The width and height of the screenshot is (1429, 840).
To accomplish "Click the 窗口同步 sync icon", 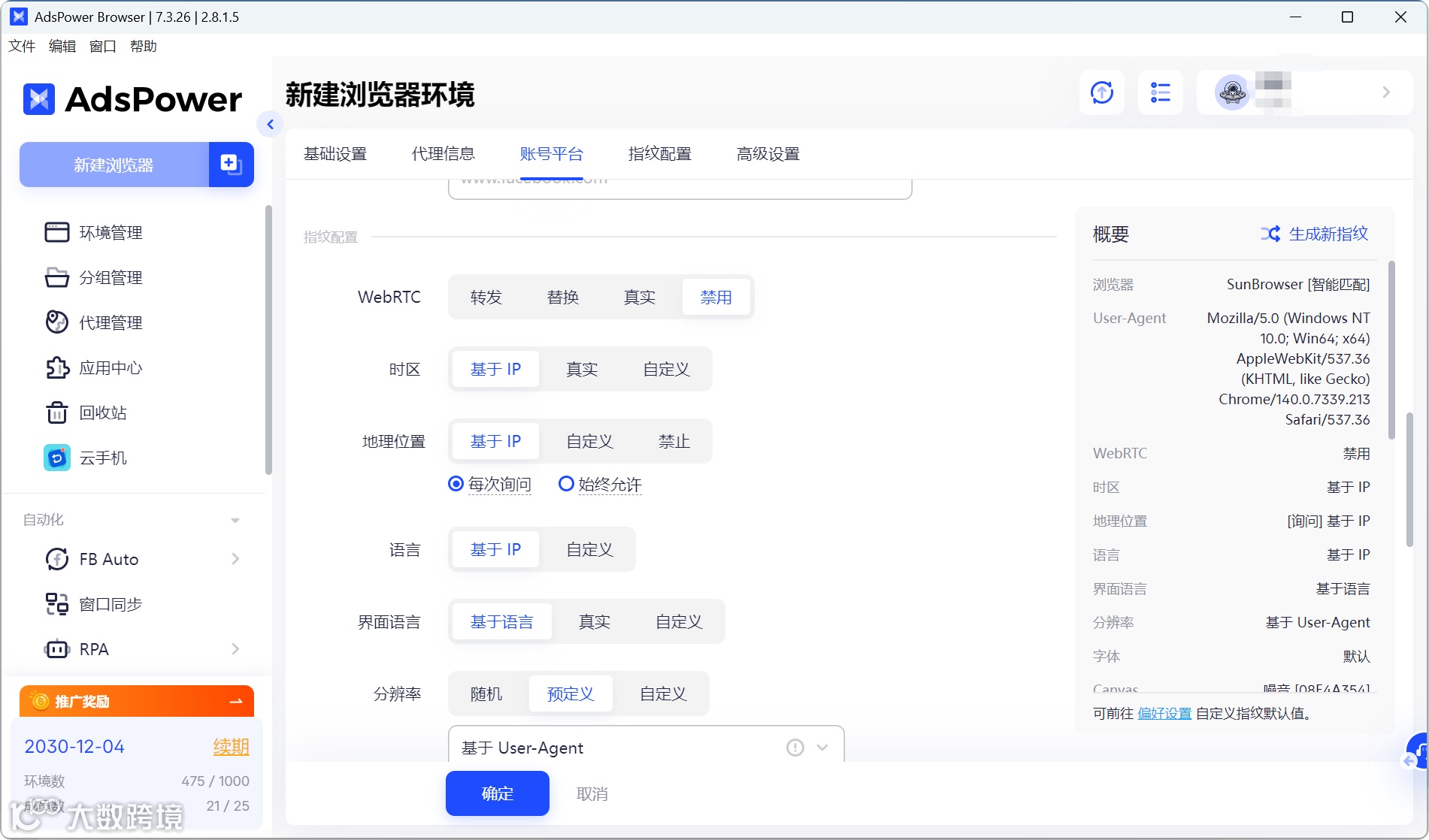I will (x=56, y=604).
